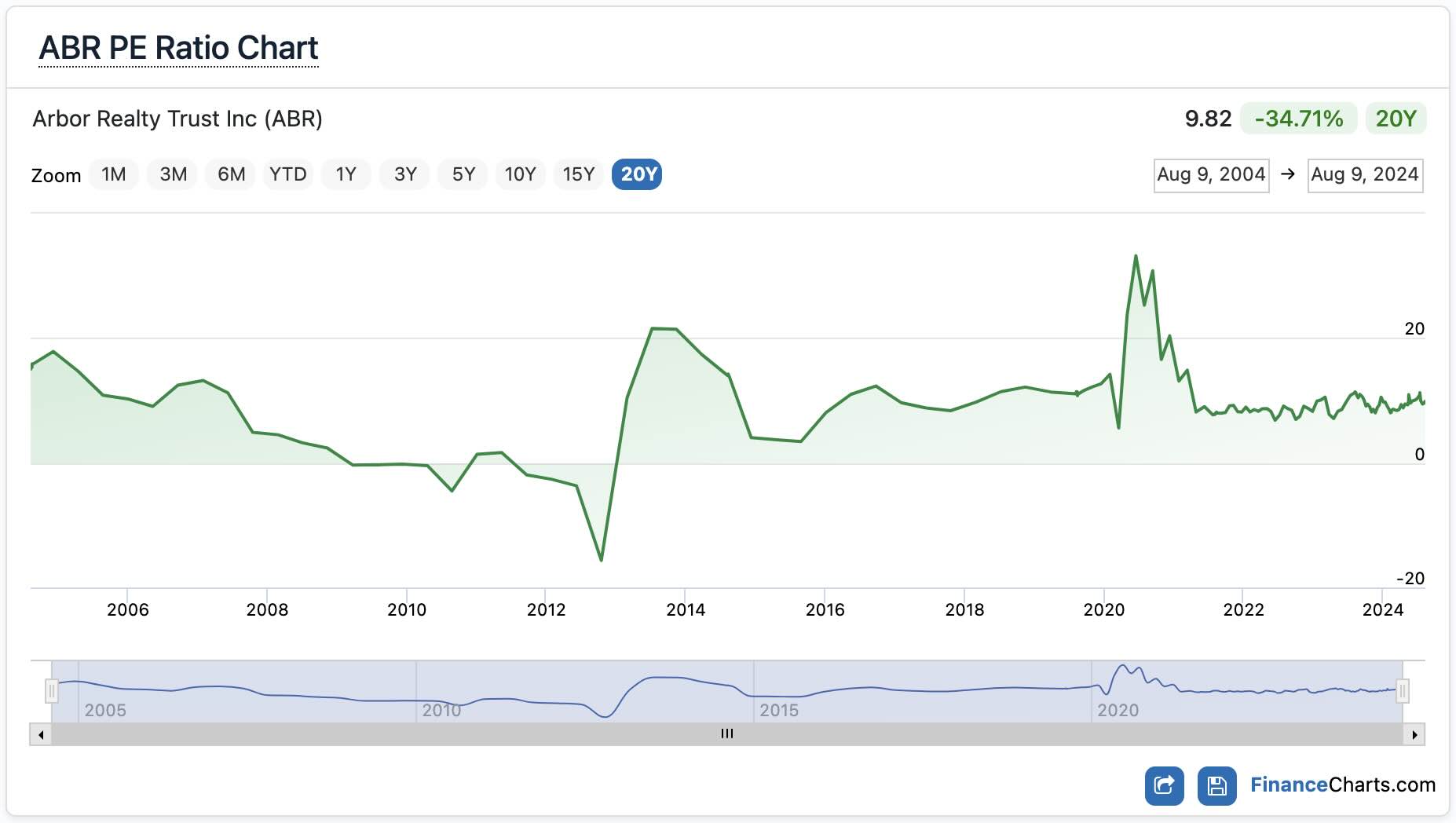Select the 5Y zoom range

[463, 174]
